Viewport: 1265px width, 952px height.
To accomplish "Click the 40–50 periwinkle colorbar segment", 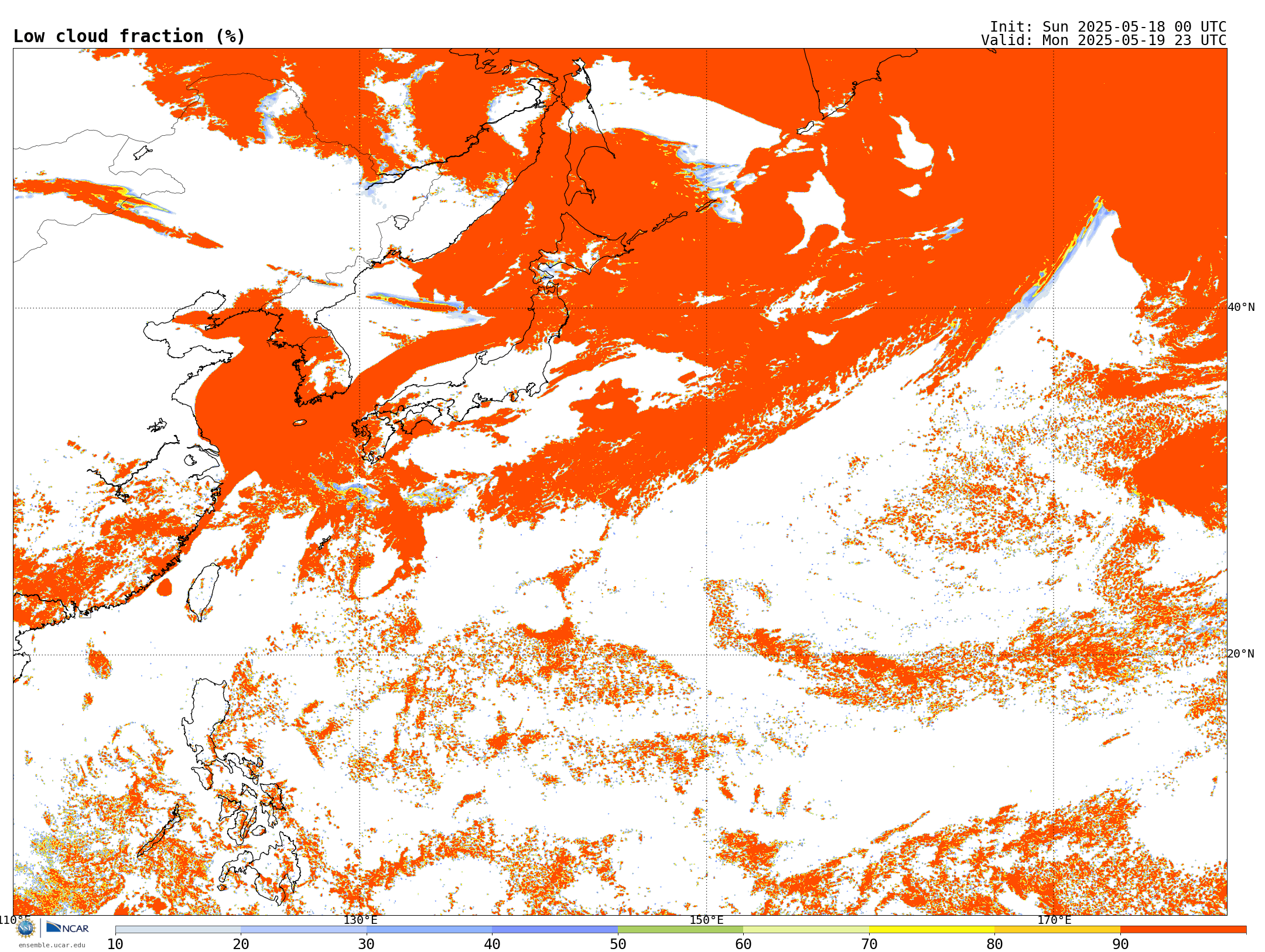I will pos(555,930).
